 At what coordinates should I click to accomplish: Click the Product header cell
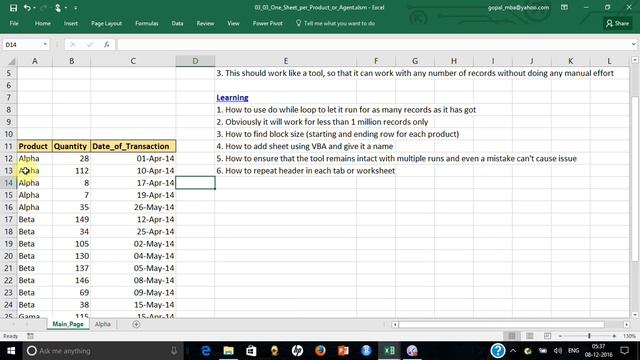click(35, 146)
